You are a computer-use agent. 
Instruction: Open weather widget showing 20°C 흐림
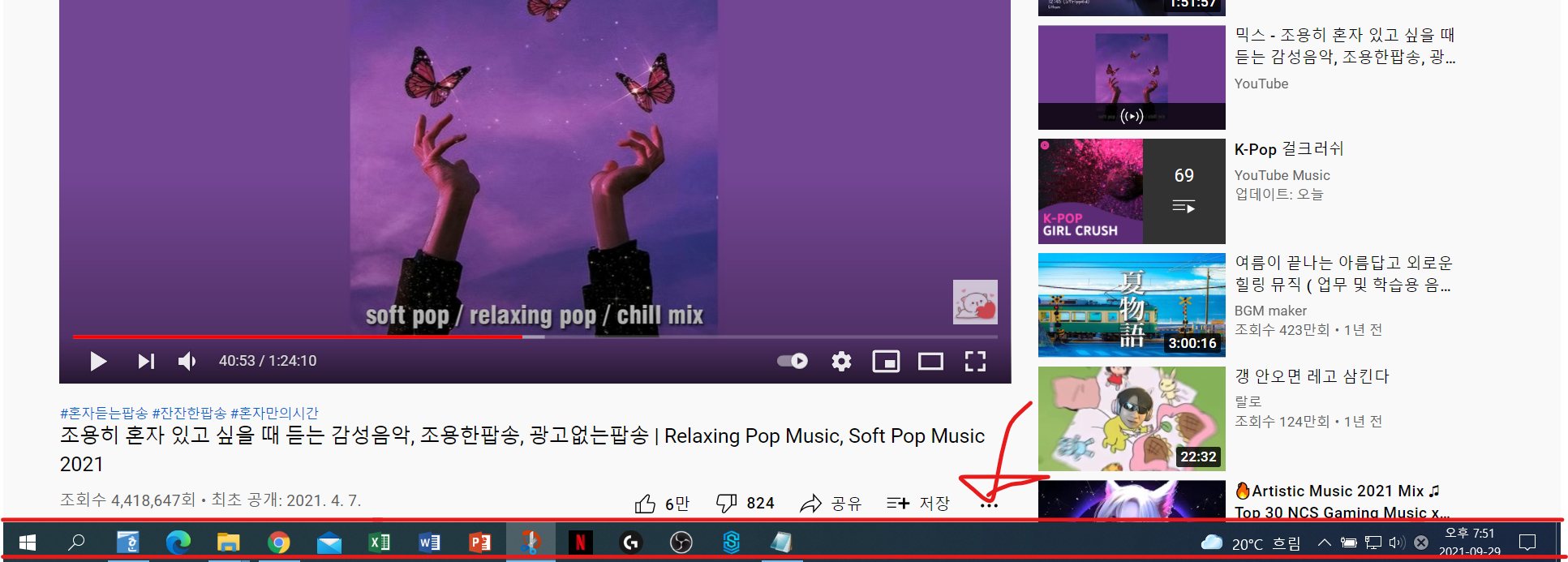point(1250,543)
